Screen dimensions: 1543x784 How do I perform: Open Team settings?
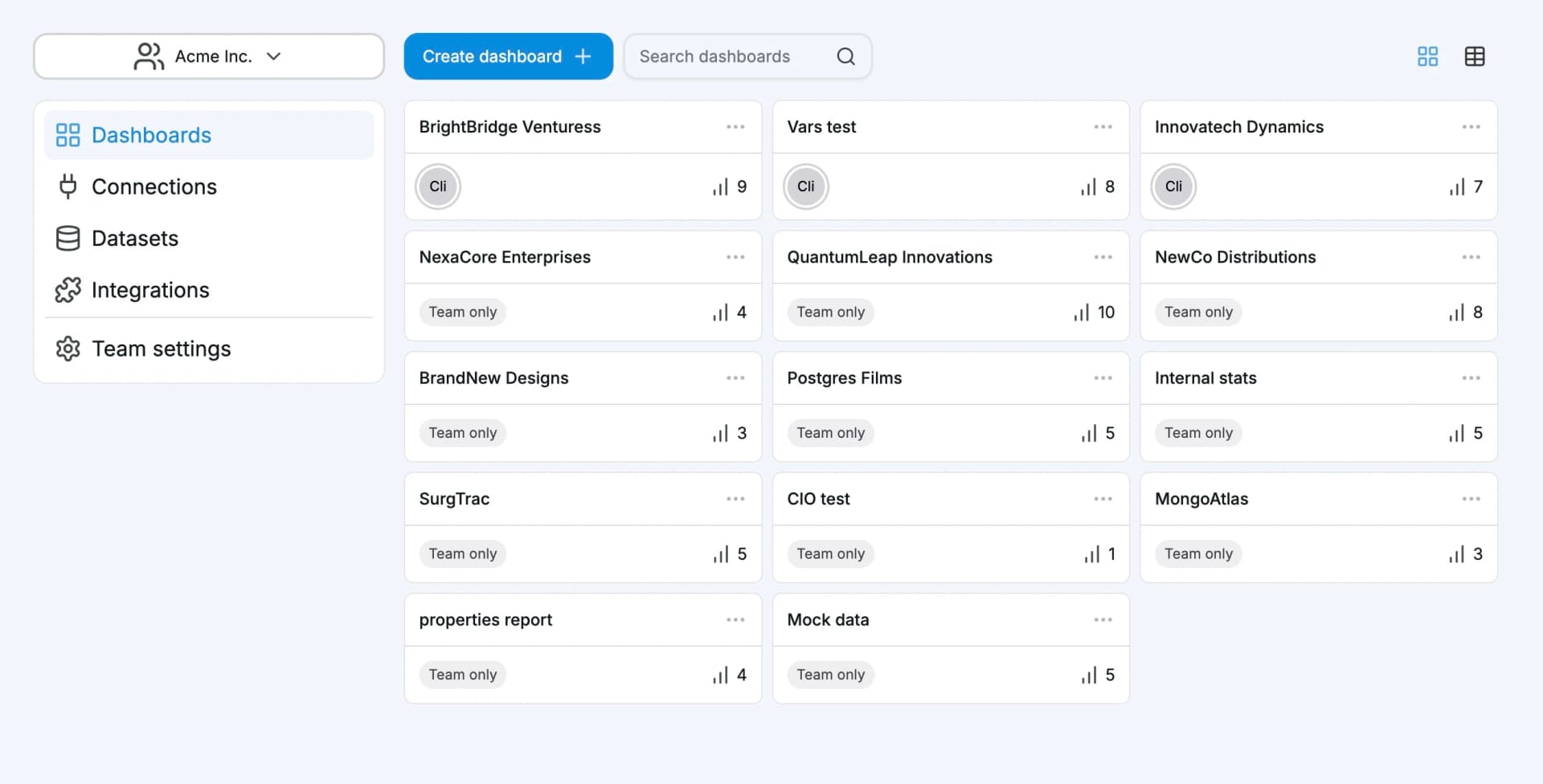[209, 349]
